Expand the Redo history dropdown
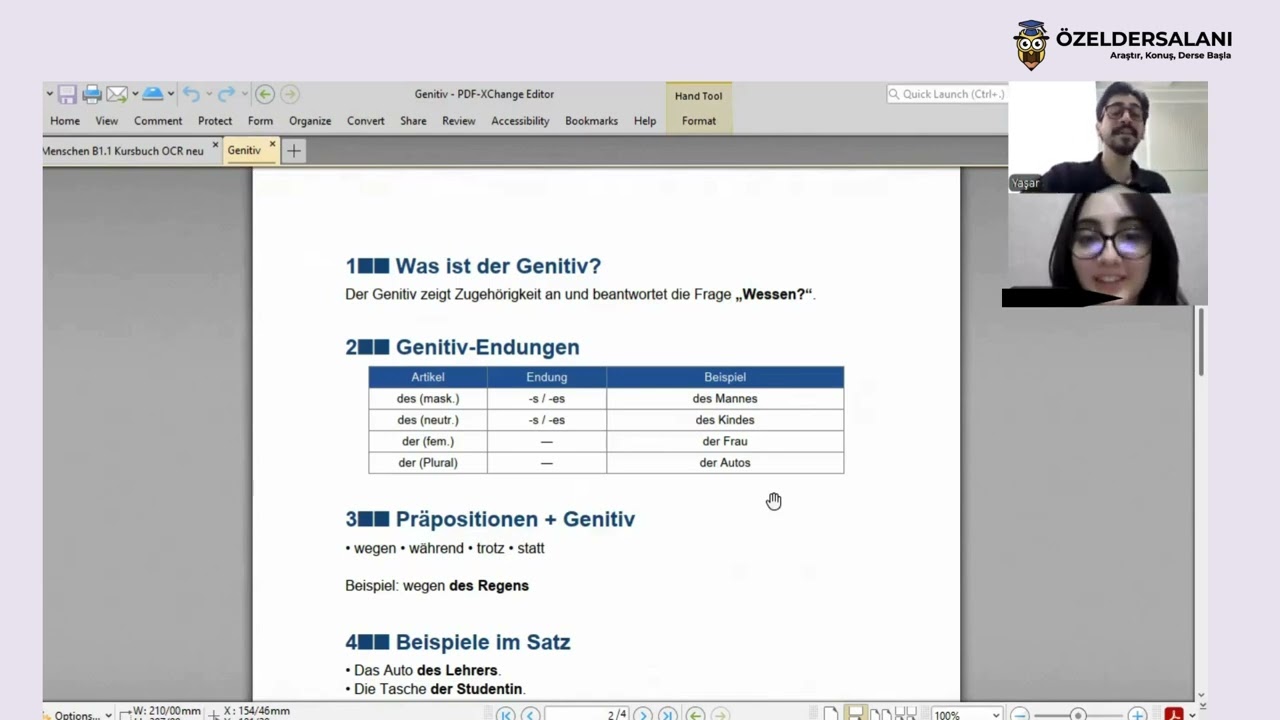The image size is (1280, 720). [244, 94]
